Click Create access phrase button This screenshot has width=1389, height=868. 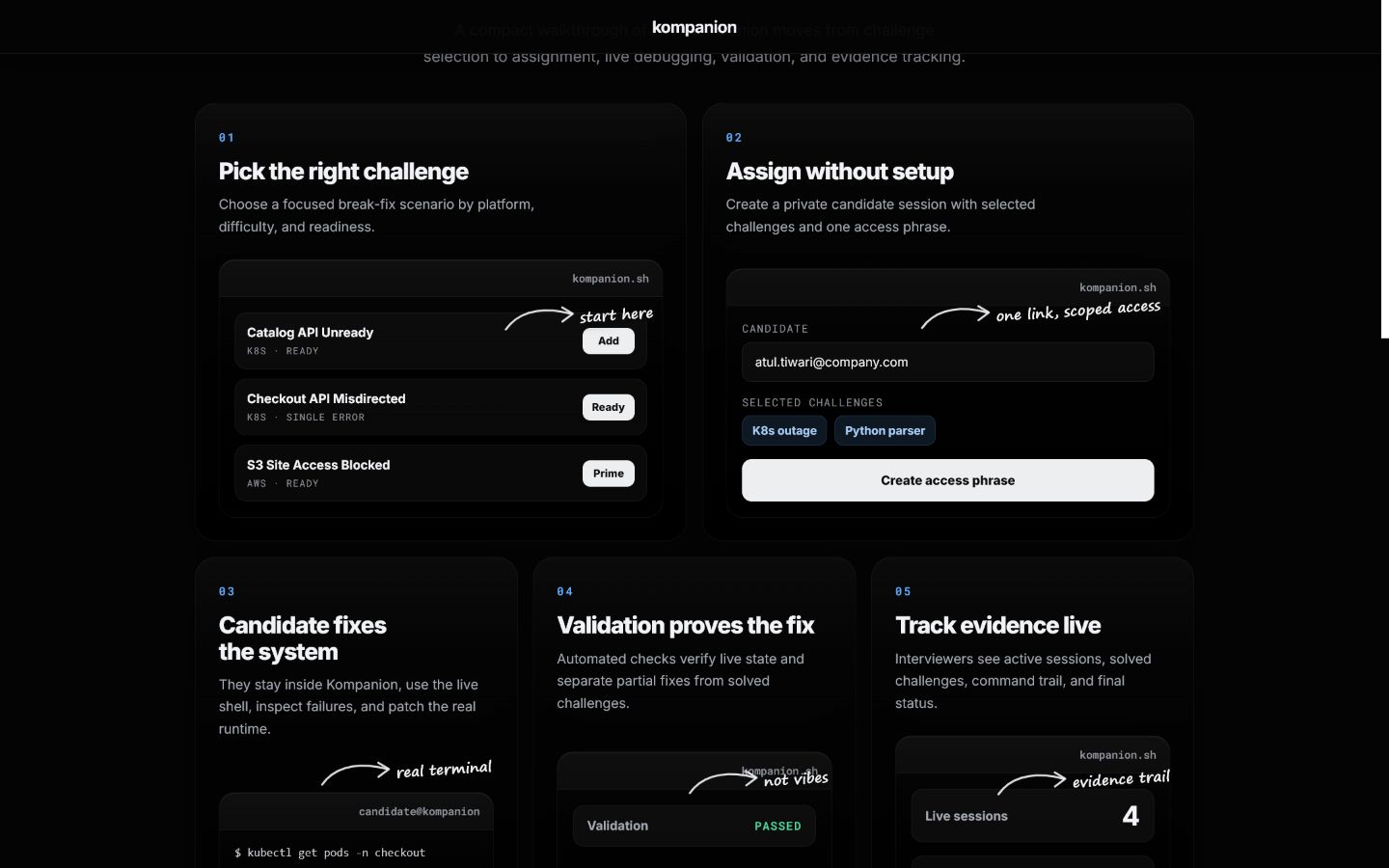947,480
